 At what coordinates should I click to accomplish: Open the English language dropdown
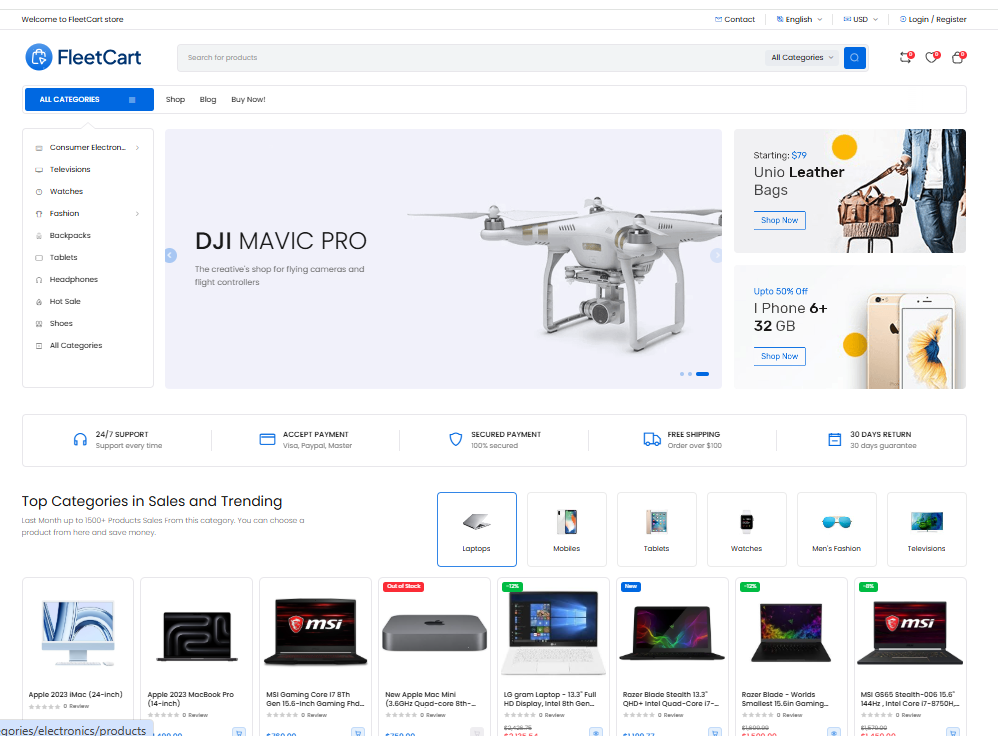click(x=799, y=19)
